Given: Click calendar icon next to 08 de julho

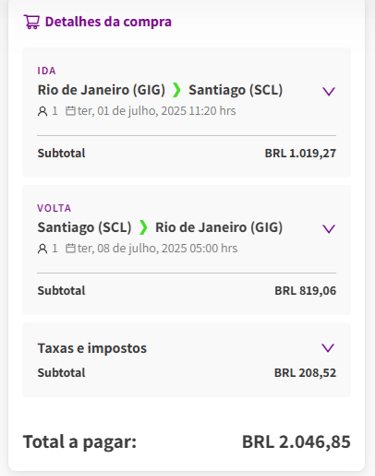Looking at the screenshot, I should [x=70, y=248].
